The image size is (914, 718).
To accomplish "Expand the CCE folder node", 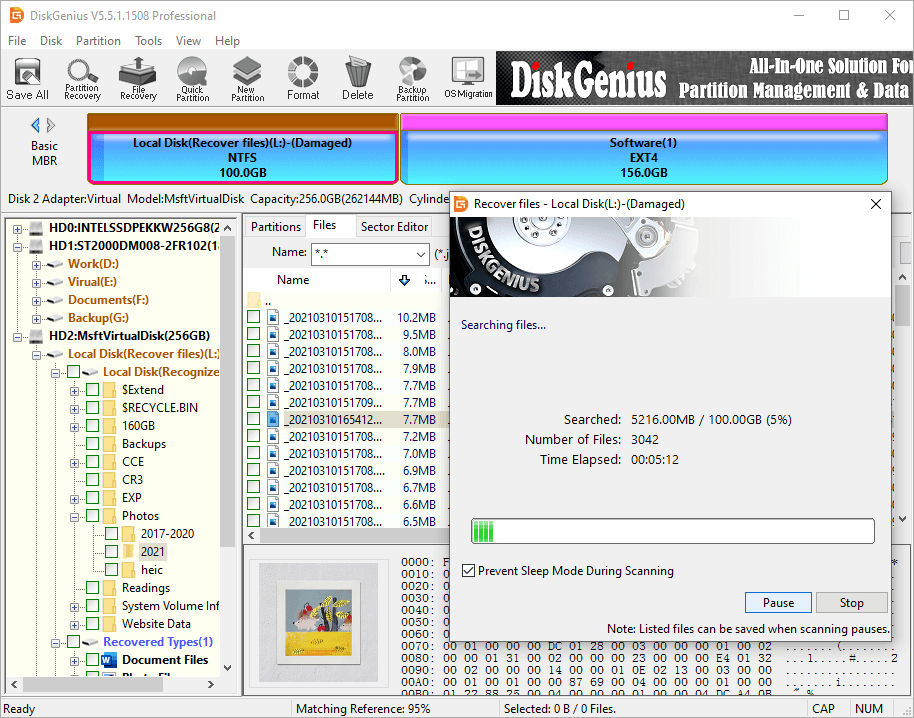I will (74, 463).
